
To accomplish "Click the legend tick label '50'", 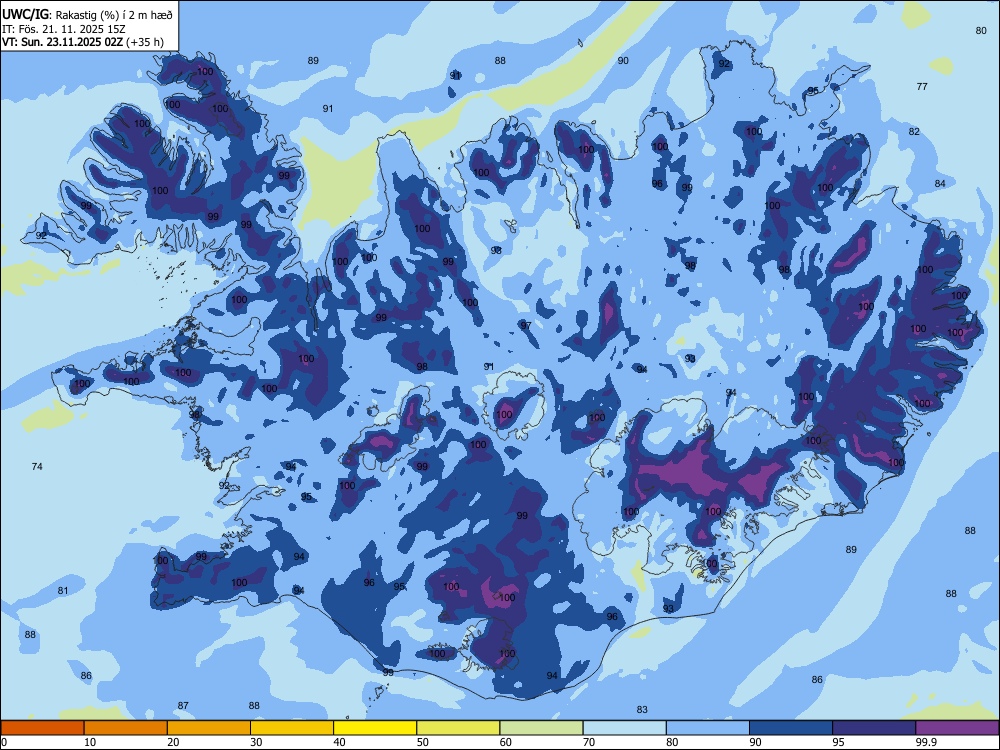I will 423,742.
